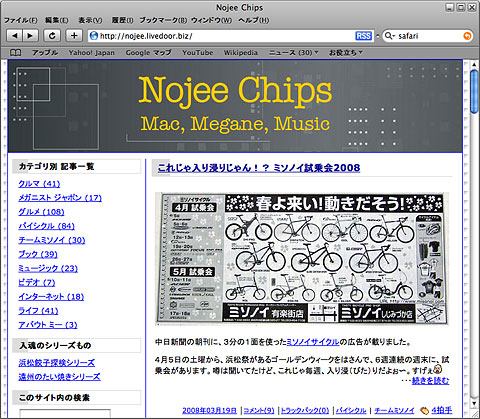Open the 履歴(I) menu
Viewport: 480px width, 419px height.
click(122, 20)
